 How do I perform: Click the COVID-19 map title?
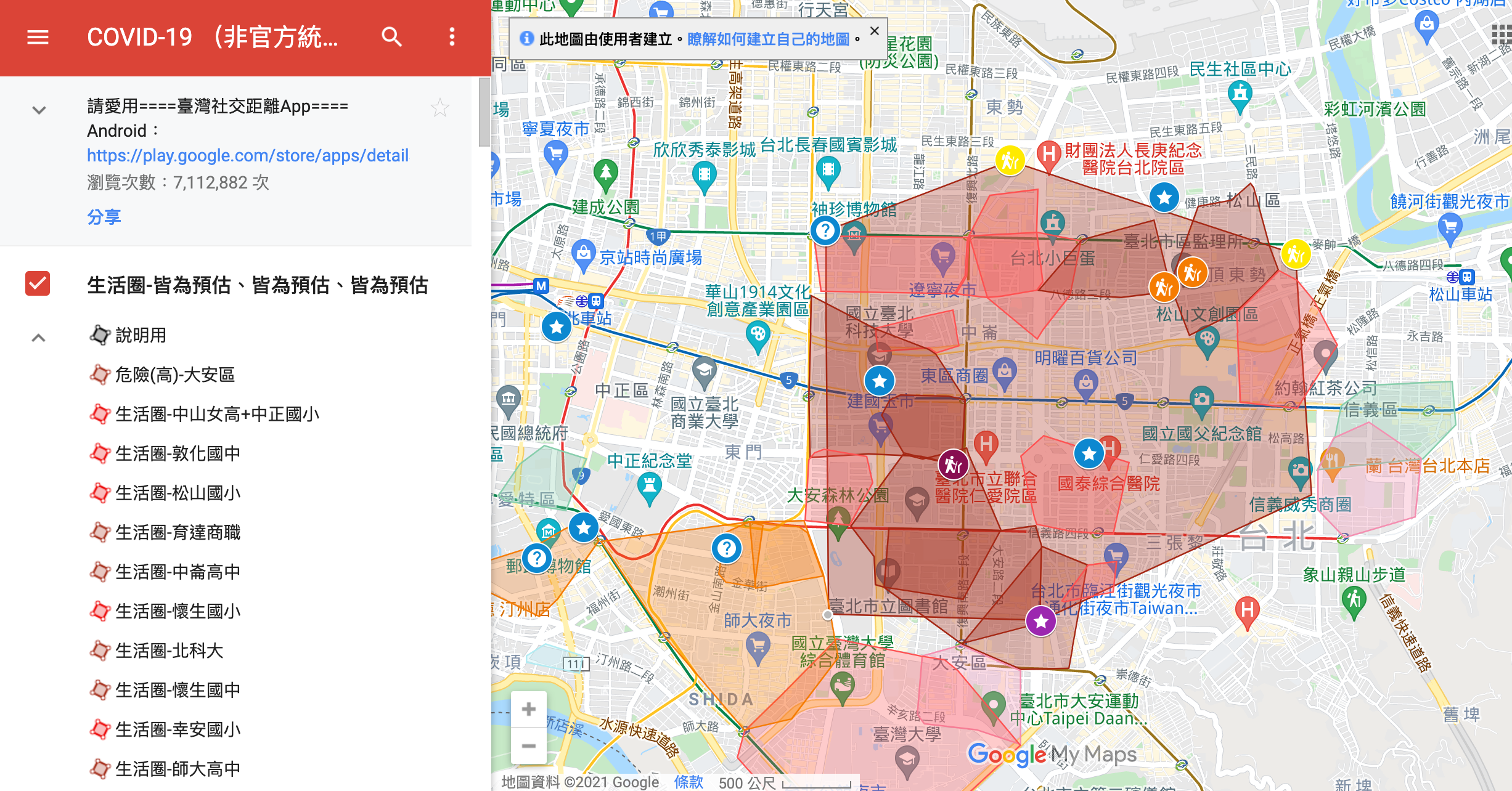pyautogui.click(x=213, y=38)
